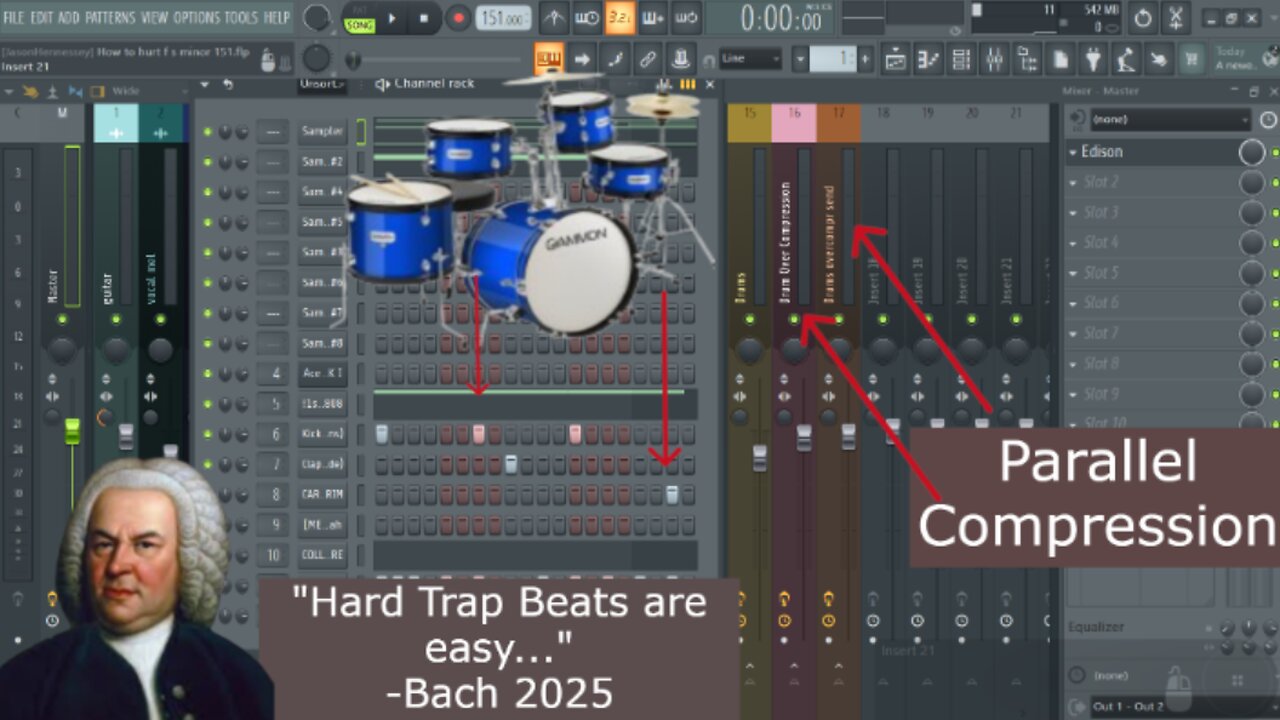Click the Edison slot mix knob
Viewport: 1280px width, 720px height.
coord(1252,152)
